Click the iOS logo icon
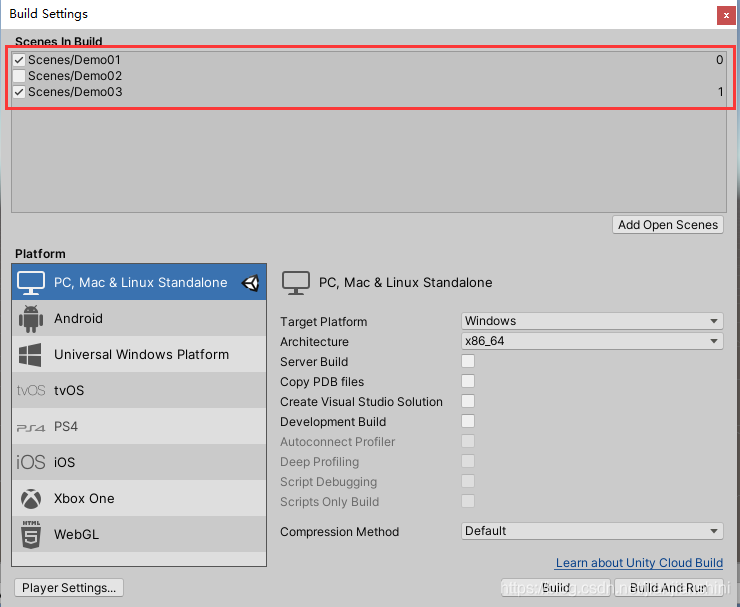The width and height of the screenshot is (740, 607). click(x=31, y=462)
